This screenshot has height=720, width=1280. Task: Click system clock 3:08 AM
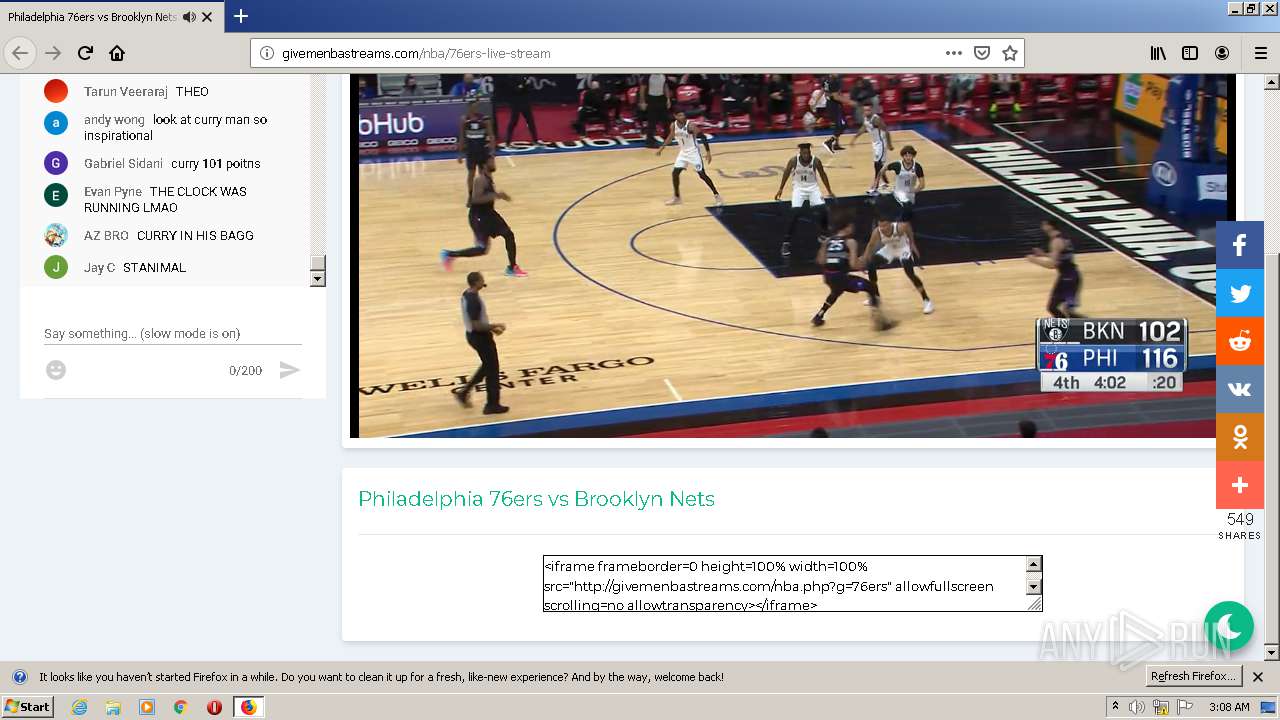(x=1229, y=707)
